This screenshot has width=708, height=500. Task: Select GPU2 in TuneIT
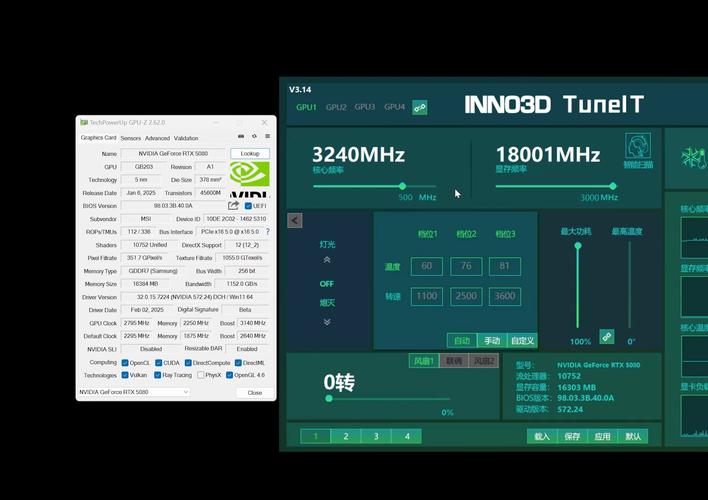[336, 107]
